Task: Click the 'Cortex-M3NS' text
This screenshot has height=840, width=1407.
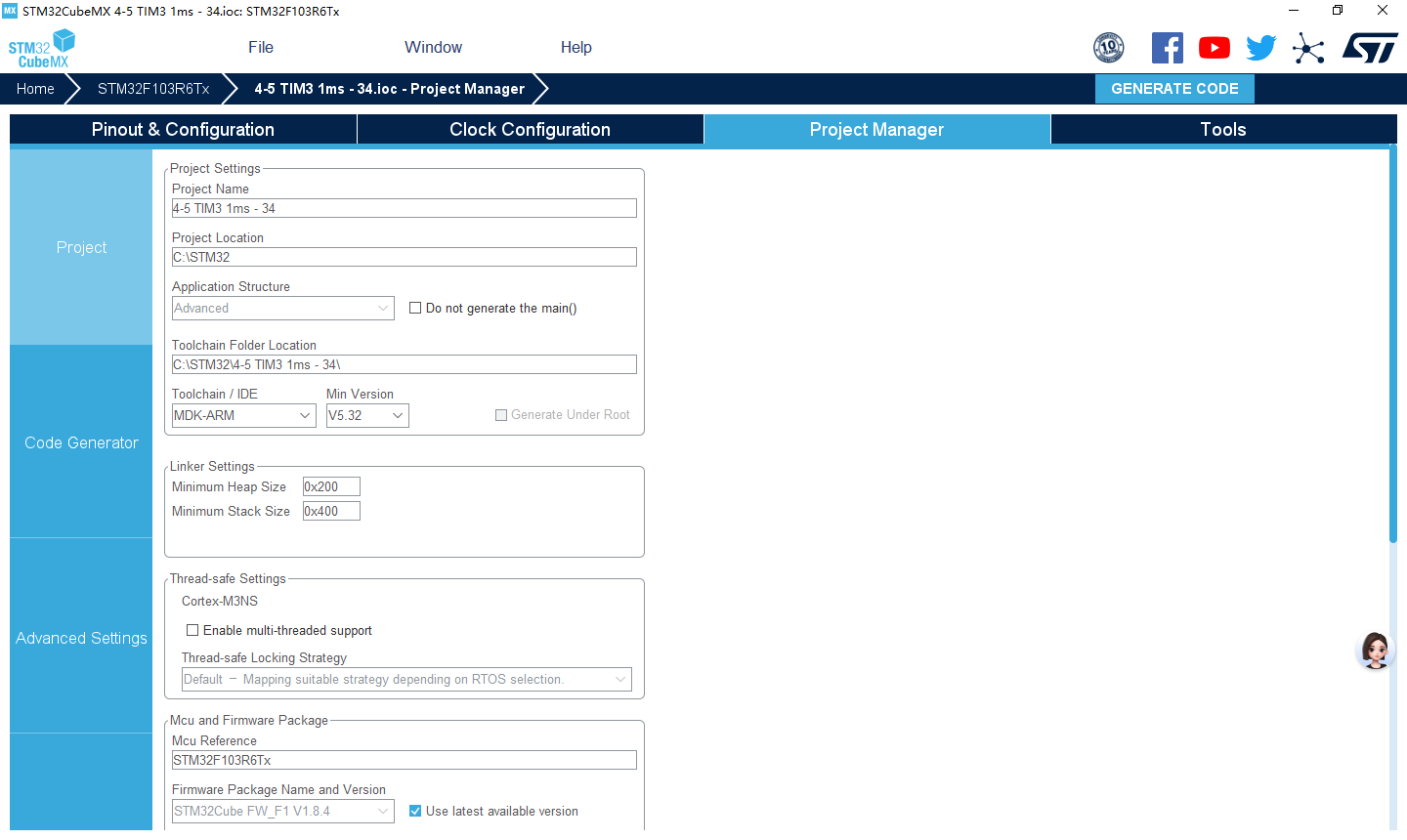Action: [x=220, y=601]
